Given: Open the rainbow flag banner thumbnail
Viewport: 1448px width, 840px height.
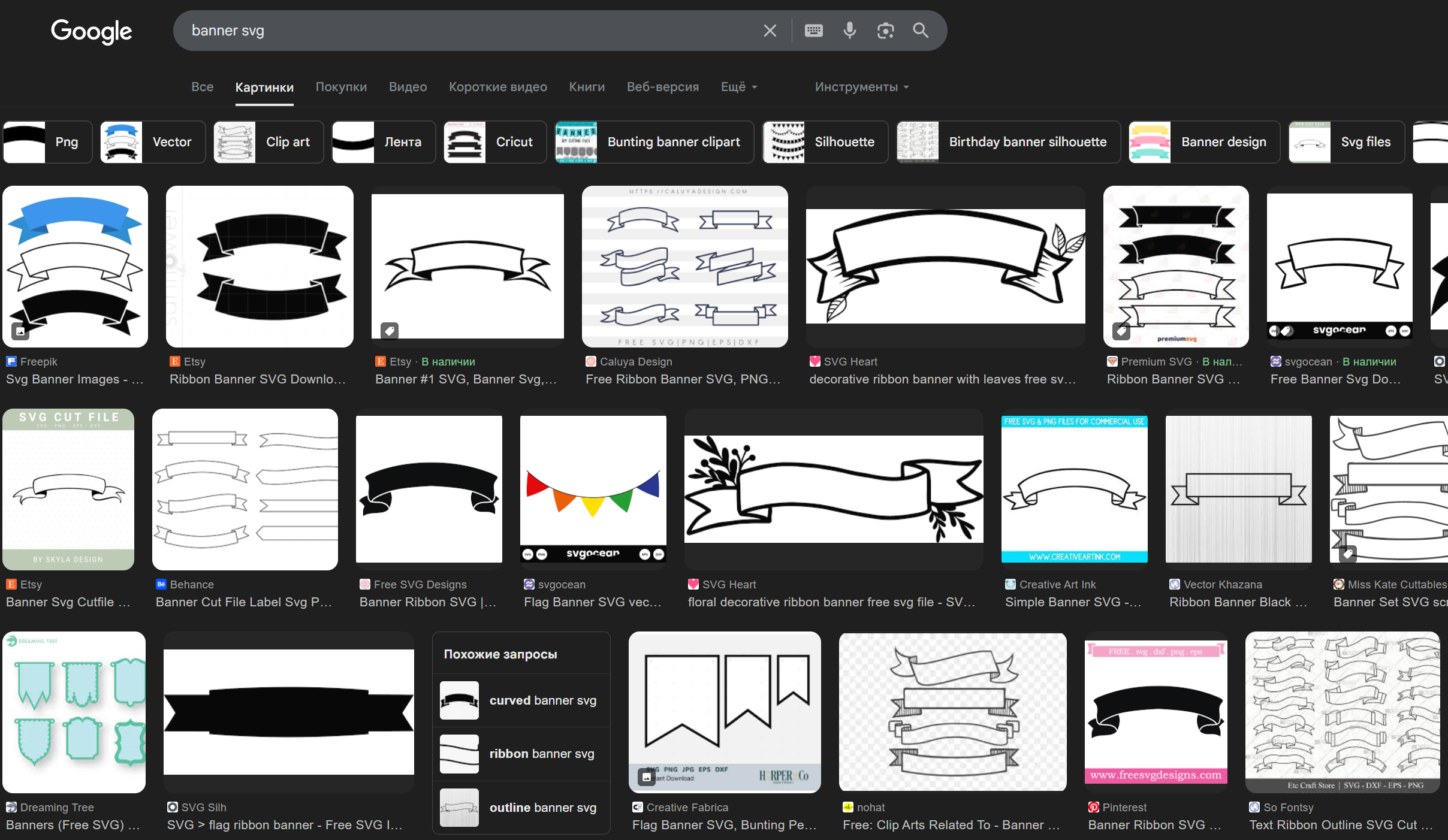Looking at the screenshot, I should (593, 489).
